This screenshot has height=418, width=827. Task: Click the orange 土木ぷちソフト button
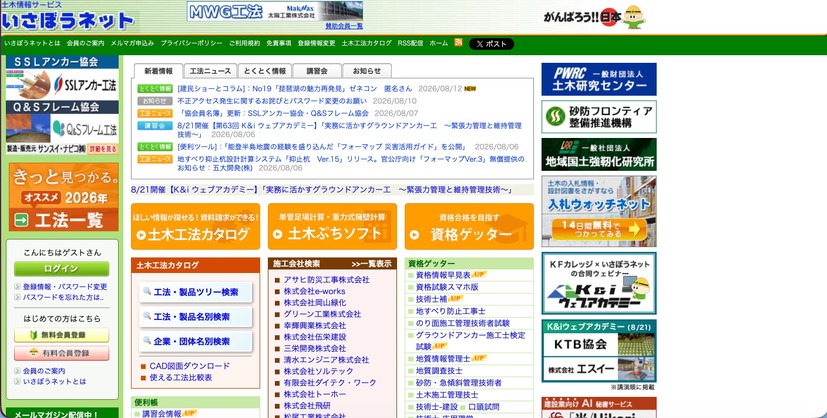coord(332,227)
